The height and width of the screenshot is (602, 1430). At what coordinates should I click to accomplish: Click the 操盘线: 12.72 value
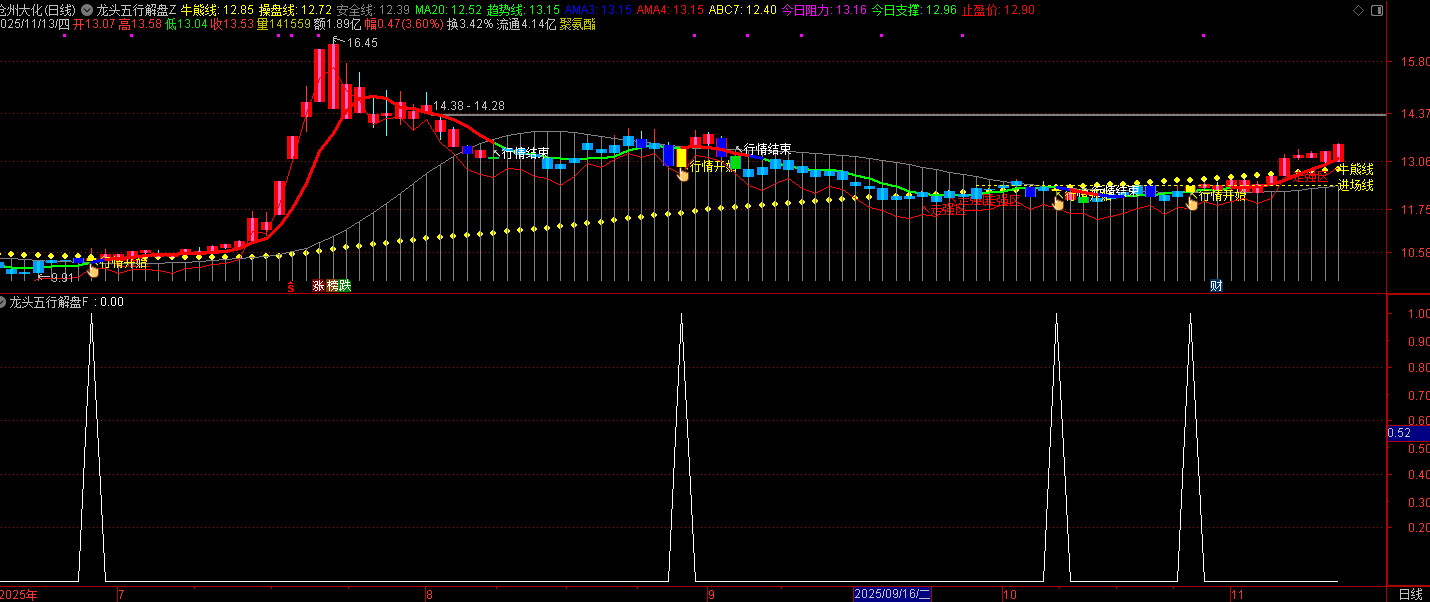tap(296, 9)
